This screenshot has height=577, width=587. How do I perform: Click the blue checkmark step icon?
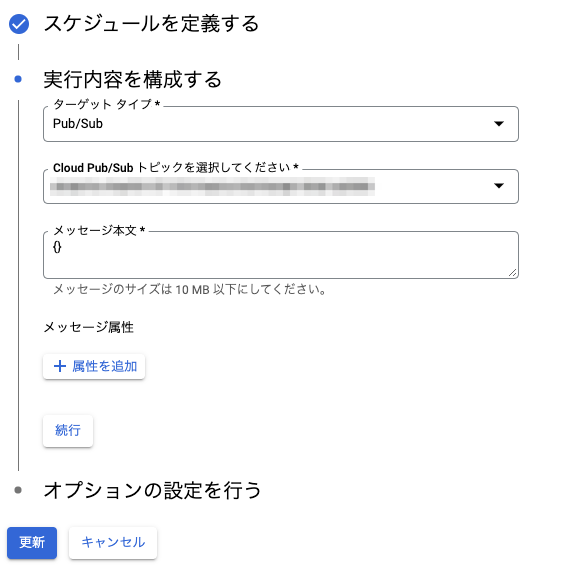point(19,24)
